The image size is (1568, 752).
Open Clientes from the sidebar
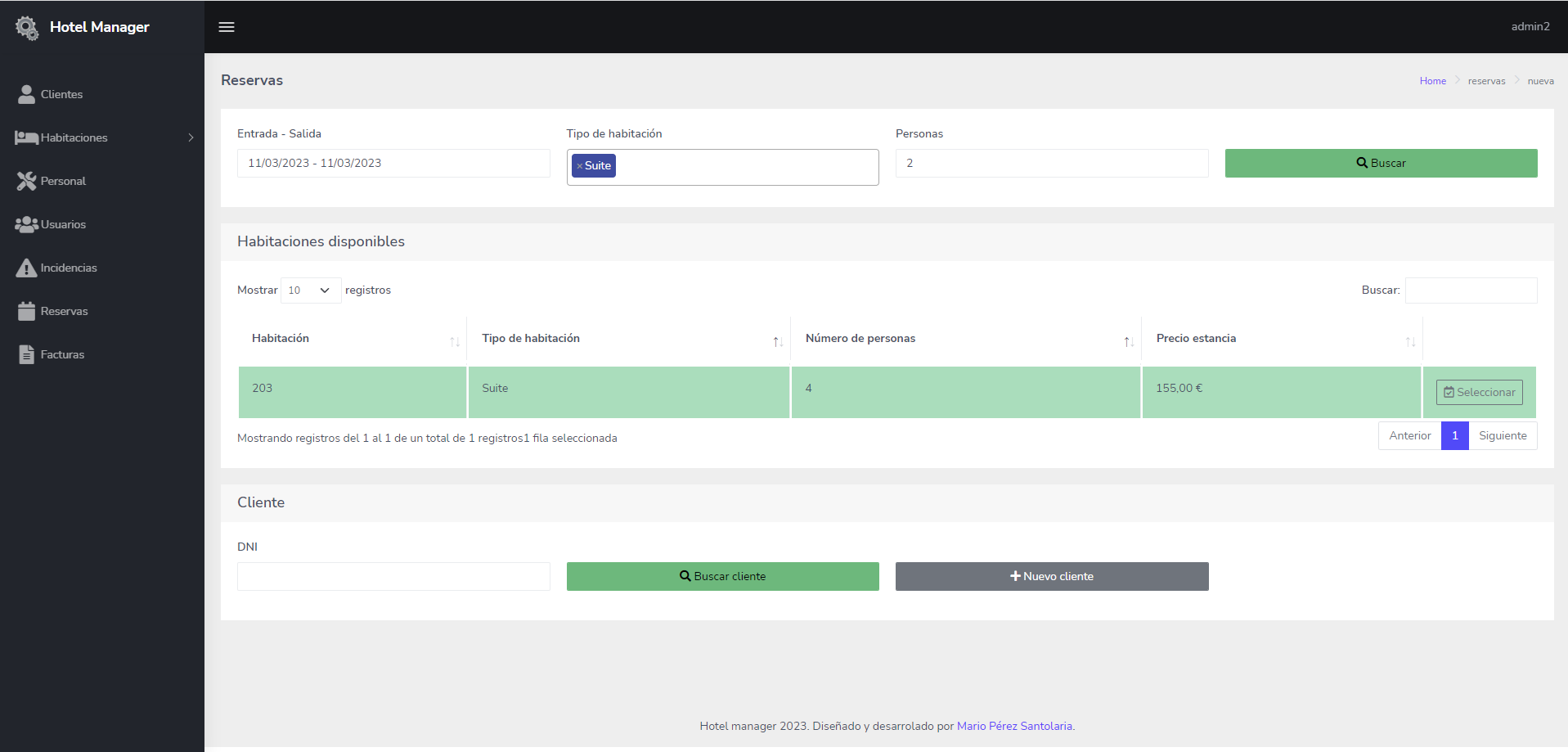point(61,94)
